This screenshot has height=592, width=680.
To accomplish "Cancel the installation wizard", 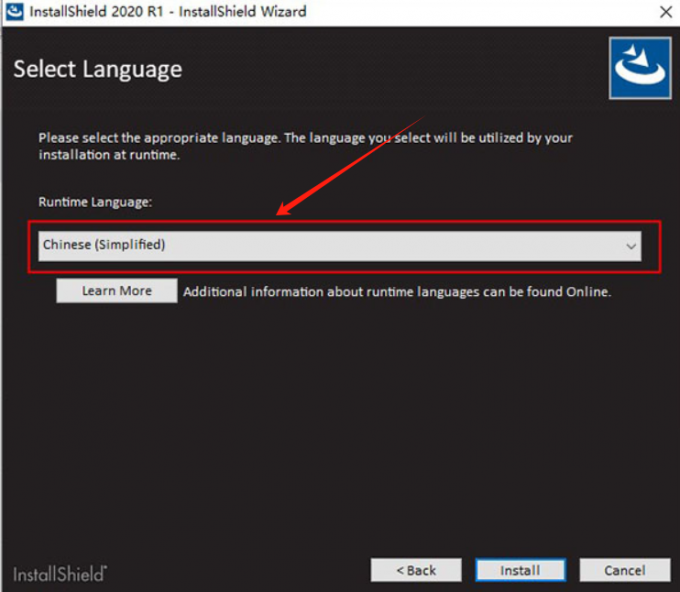I will pyautogui.click(x=625, y=570).
